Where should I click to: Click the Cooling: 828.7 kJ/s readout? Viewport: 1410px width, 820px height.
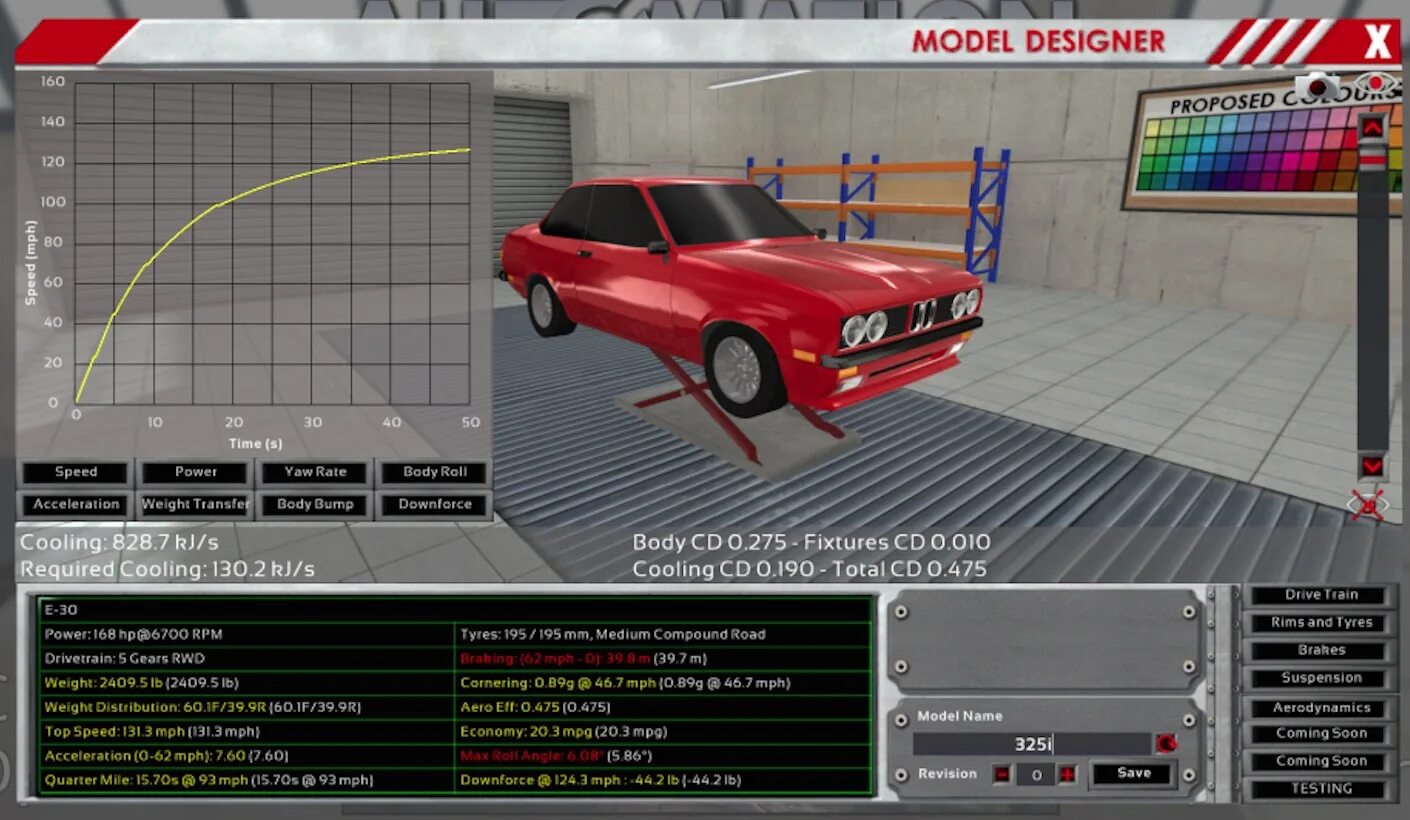tap(119, 543)
